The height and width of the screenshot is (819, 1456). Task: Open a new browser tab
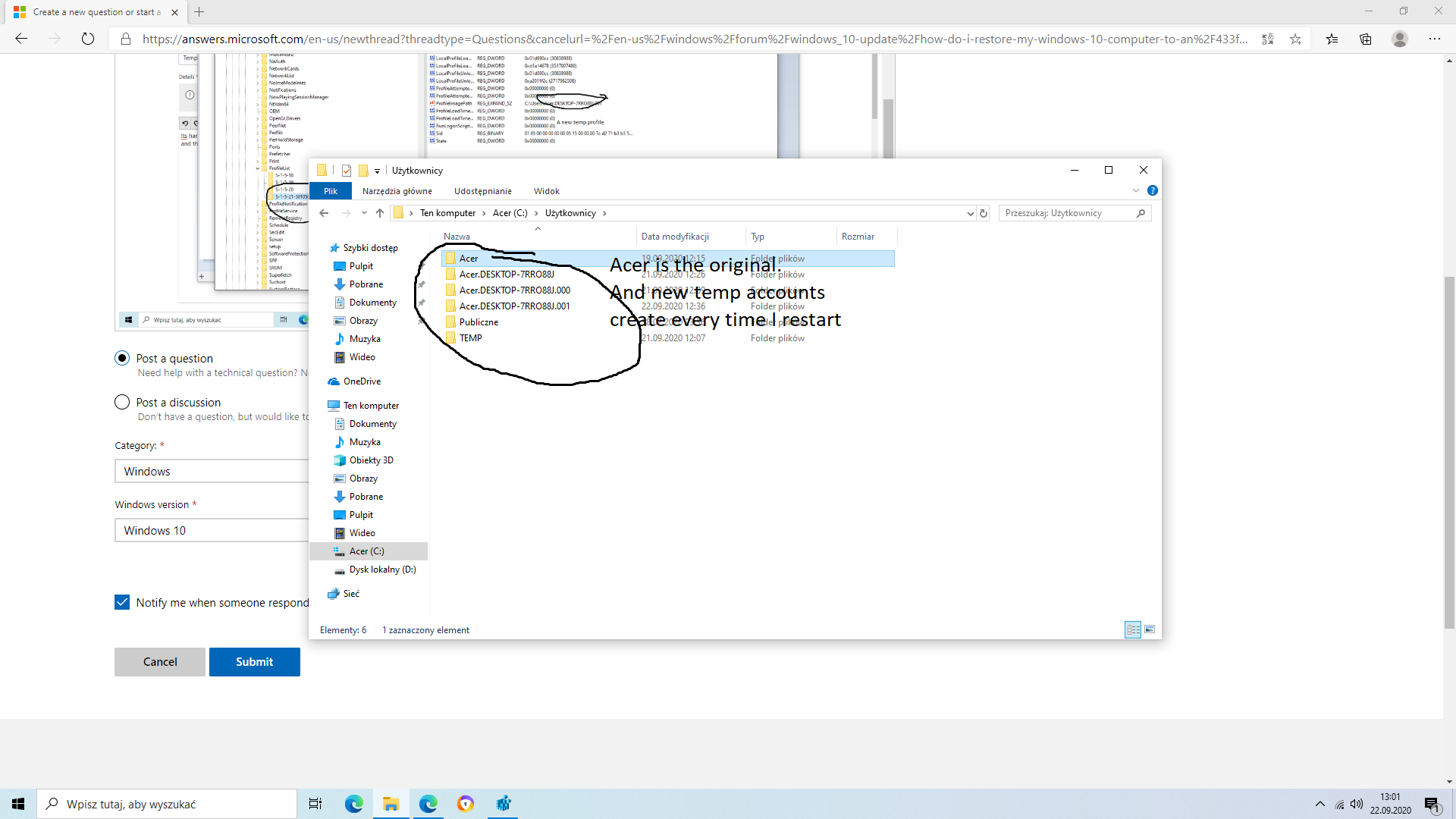(199, 12)
